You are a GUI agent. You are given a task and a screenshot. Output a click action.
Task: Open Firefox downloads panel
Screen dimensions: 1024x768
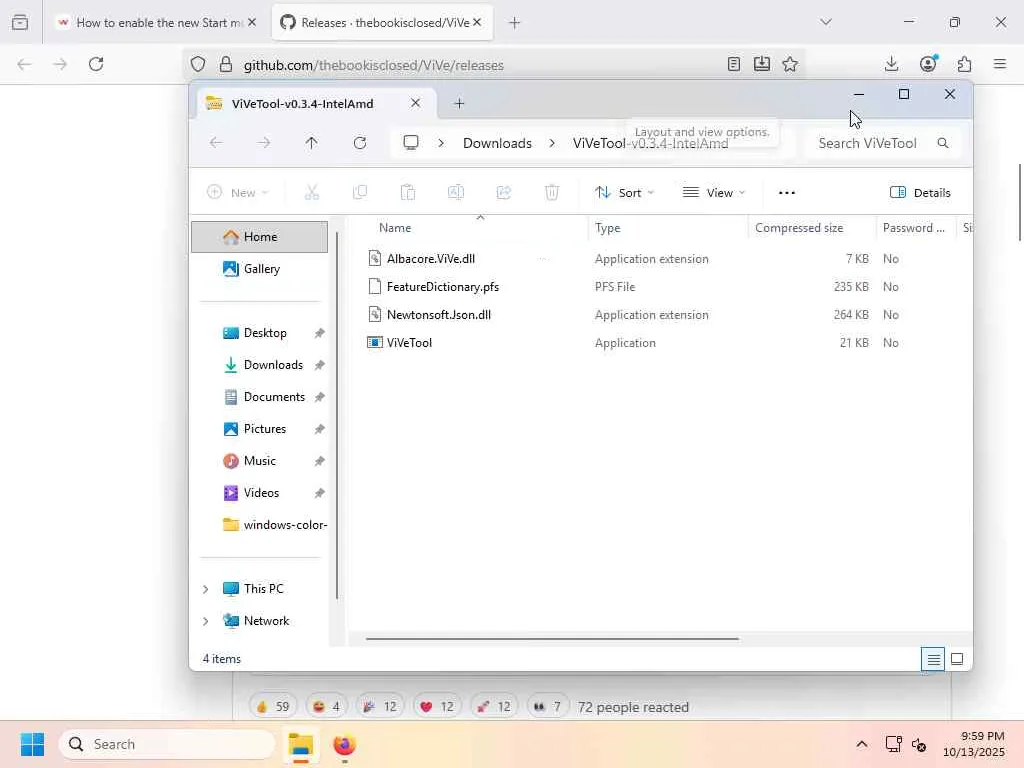tap(891, 64)
